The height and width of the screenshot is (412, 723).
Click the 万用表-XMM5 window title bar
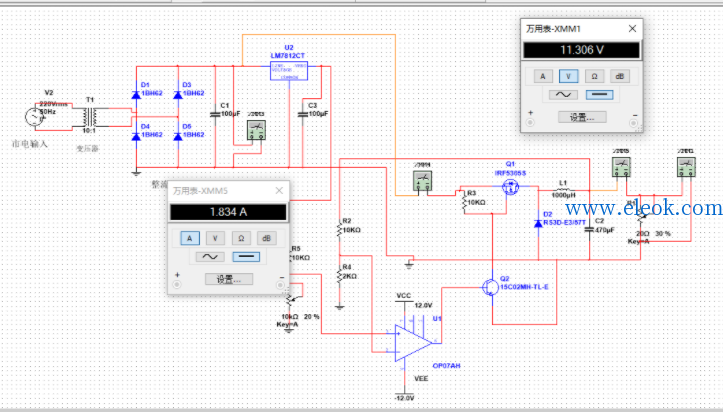tap(228, 190)
